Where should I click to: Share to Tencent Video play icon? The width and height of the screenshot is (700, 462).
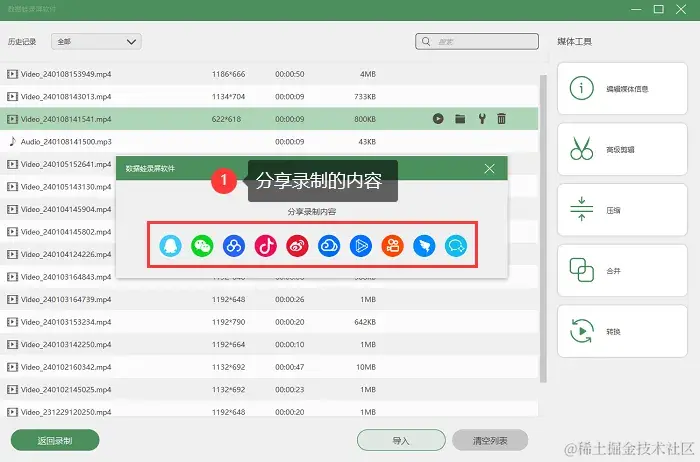click(361, 246)
